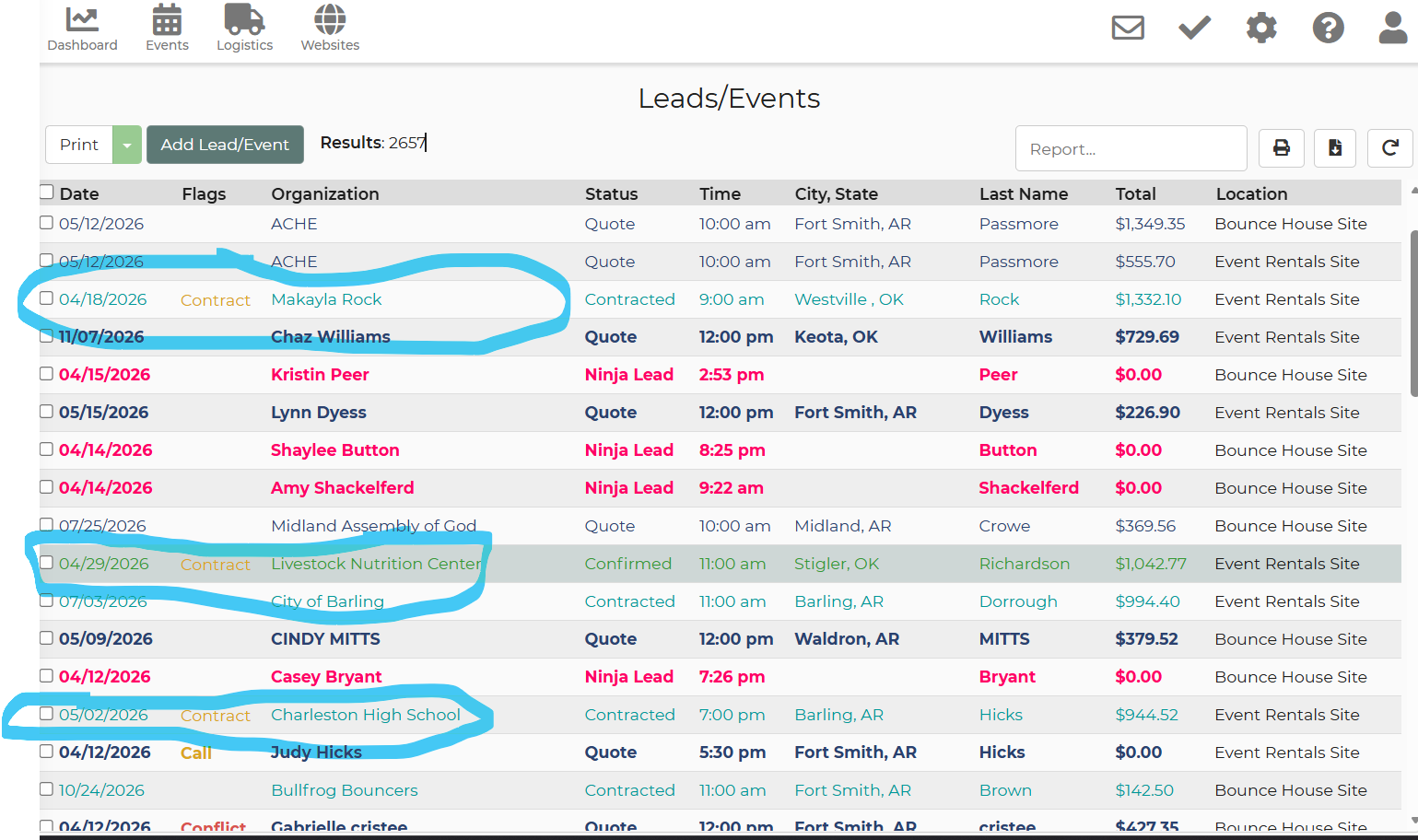This screenshot has height=840, width=1418.
Task: Open the Websites globe icon
Action: 330,19
